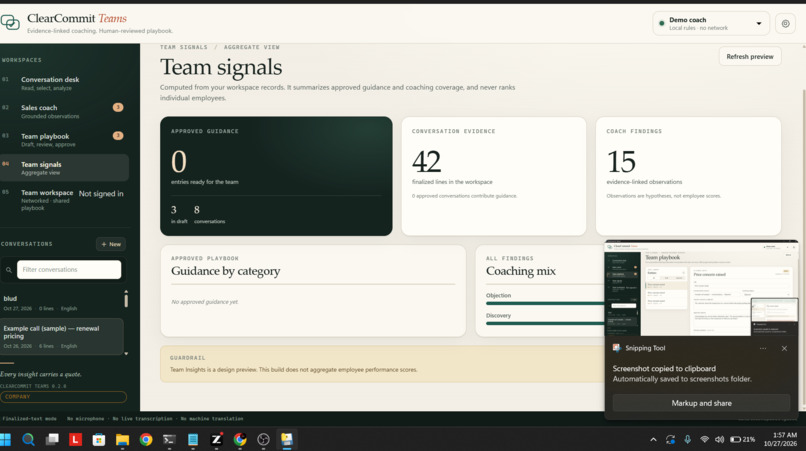Click 'No live transcription' status bar text

point(142,419)
